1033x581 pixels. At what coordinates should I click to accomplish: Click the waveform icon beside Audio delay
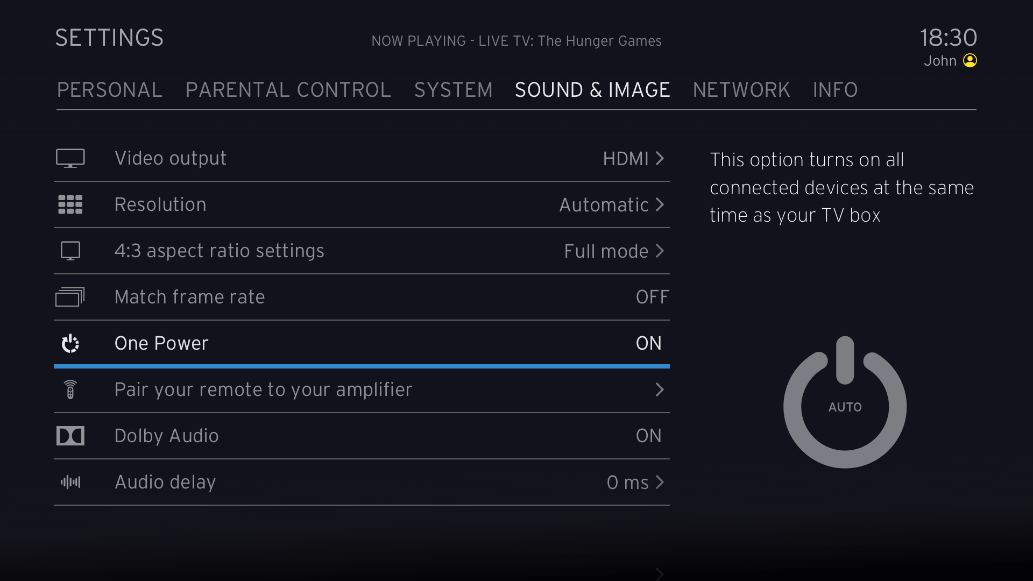pos(70,482)
